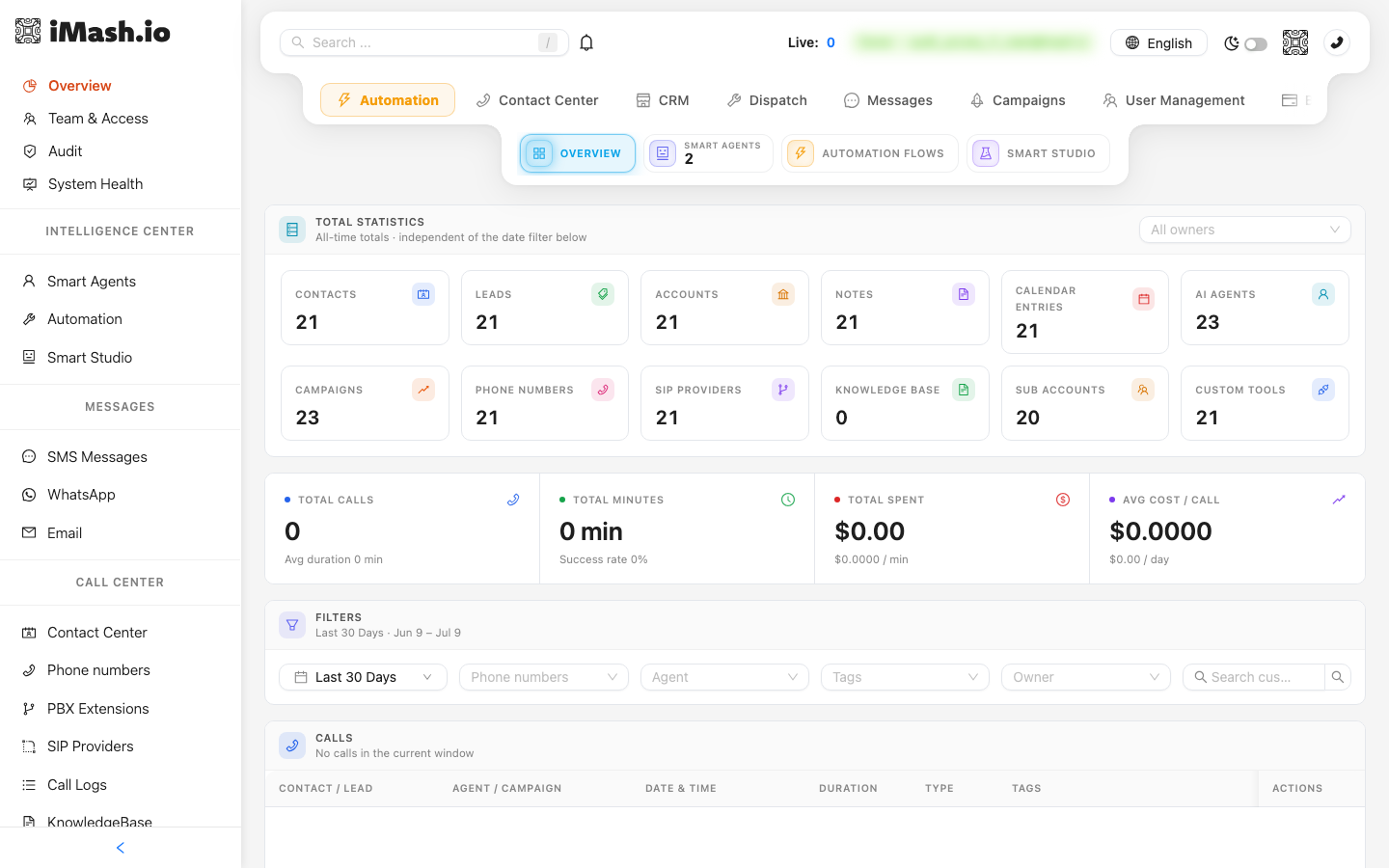Open Email in sidebar
Screen dimensions: 1389x868
[x=65, y=532]
